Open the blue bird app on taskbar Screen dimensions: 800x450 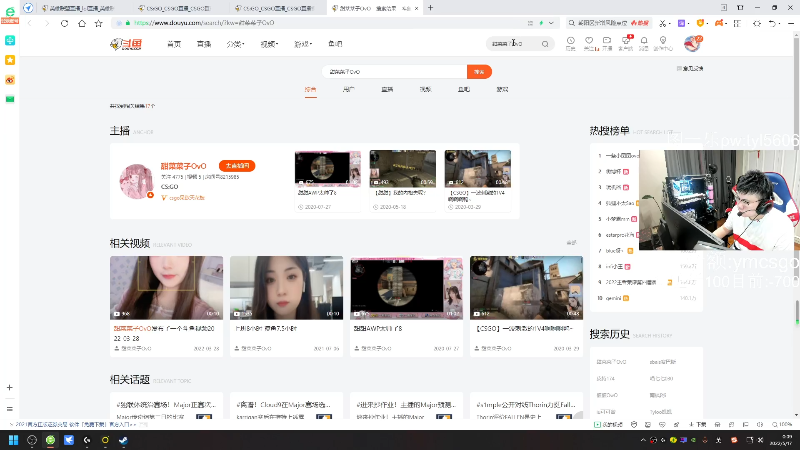(69, 440)
